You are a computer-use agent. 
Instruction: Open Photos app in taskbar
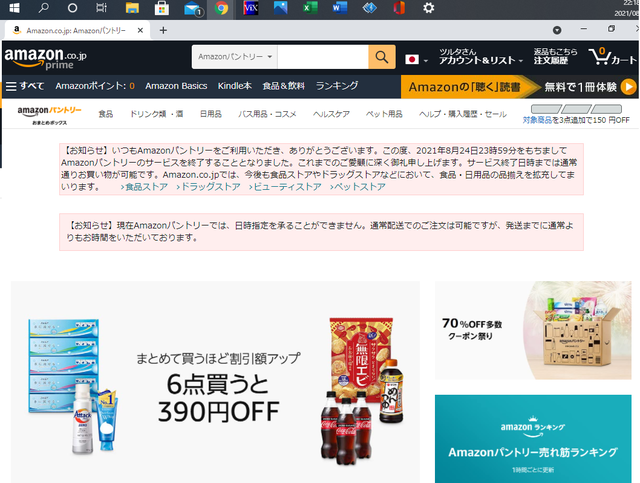pyautogui.click(x=280, y=8)
